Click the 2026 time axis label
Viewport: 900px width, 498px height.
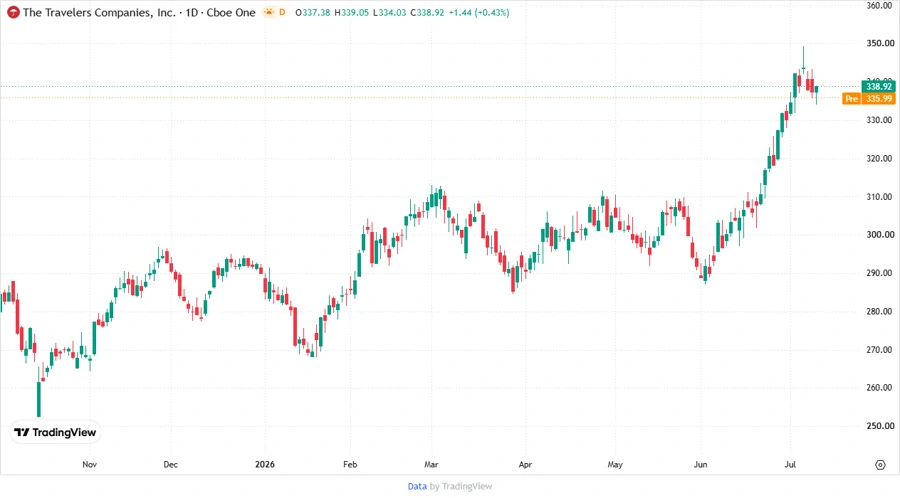[265, 464]
